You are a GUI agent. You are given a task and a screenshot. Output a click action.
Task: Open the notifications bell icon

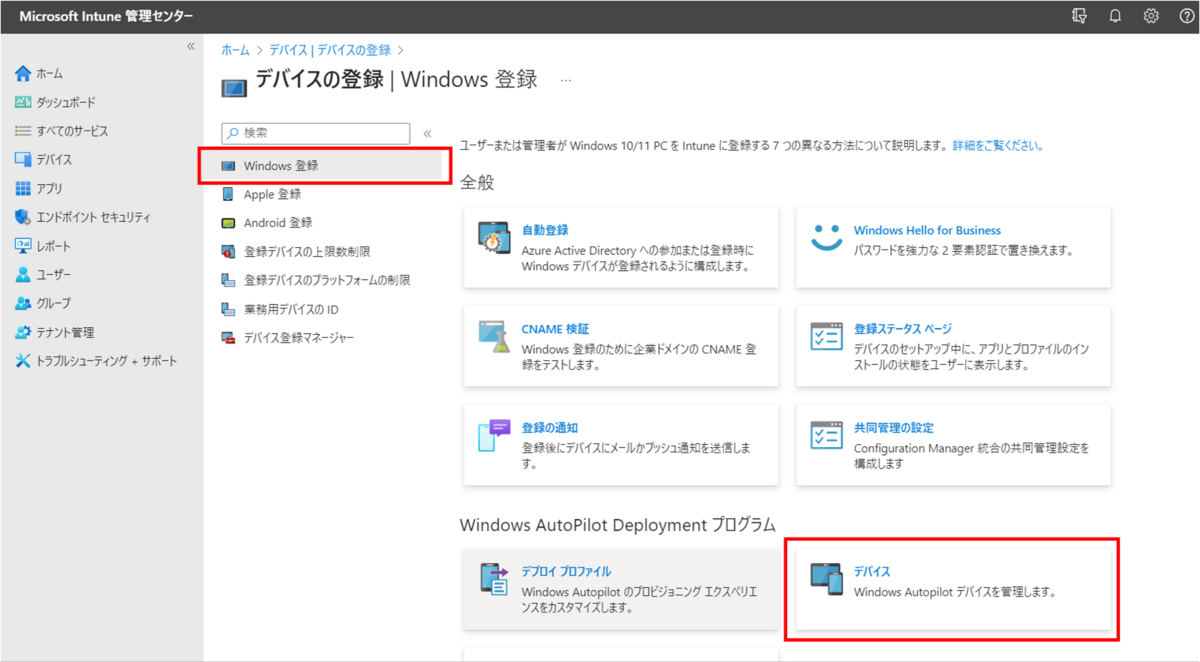(x=1115, y=16)
